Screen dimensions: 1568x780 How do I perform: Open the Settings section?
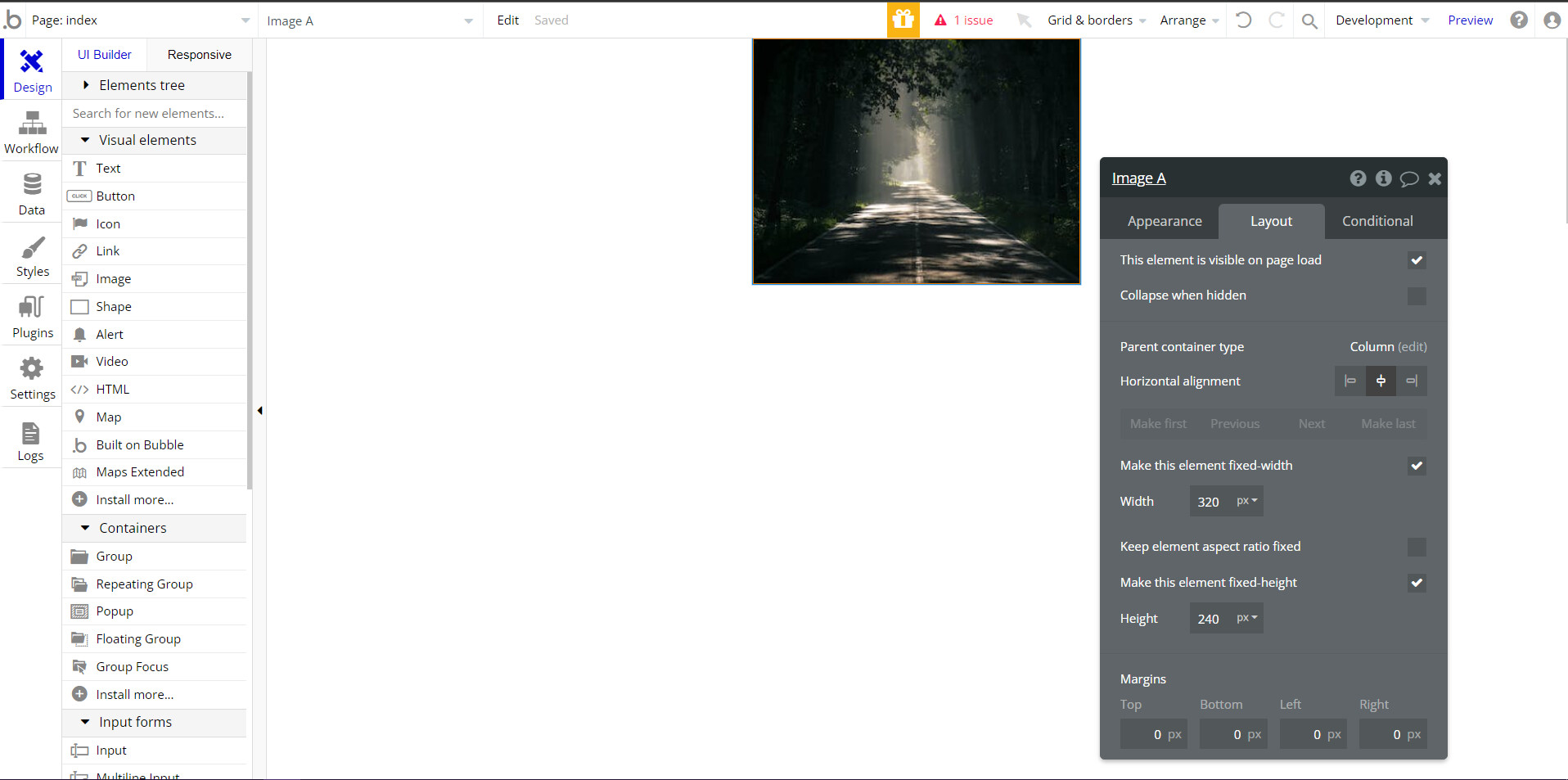[32, 377]
